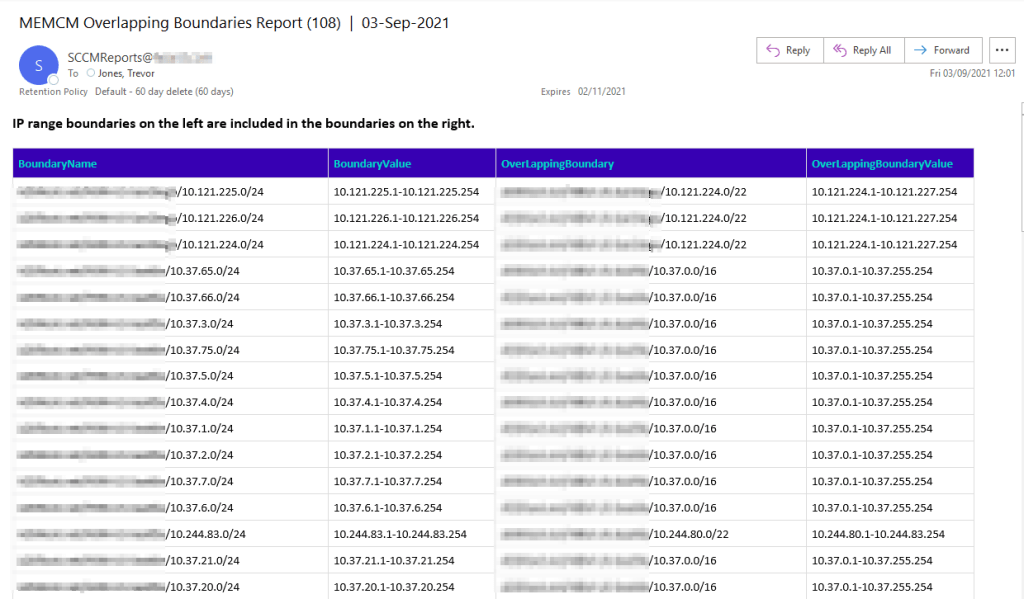Click the email subject line title
The height and width of the screenshot is (599, 1024).
(x=234, y=23)
